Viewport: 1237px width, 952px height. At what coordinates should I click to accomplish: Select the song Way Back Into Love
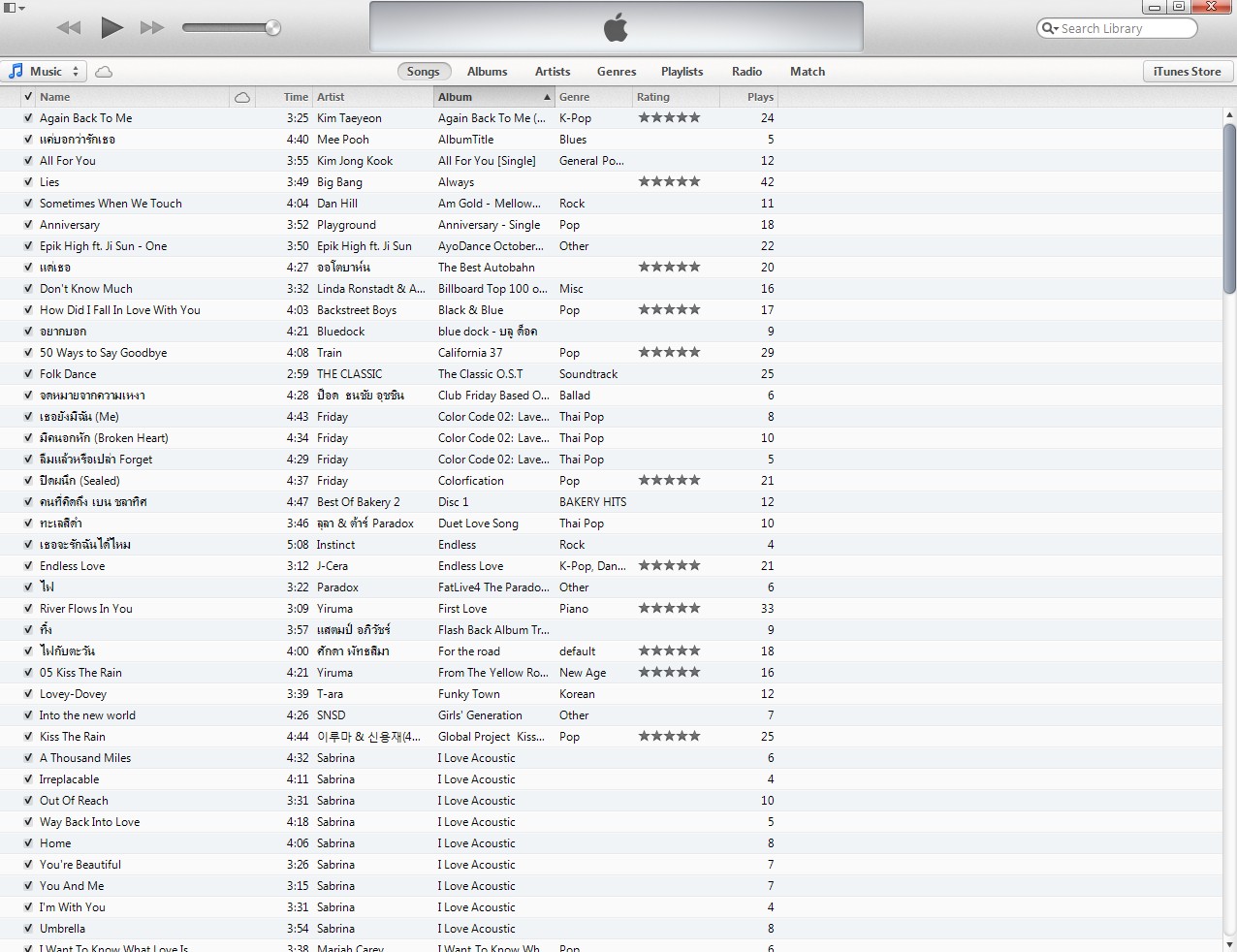point(89,822)
